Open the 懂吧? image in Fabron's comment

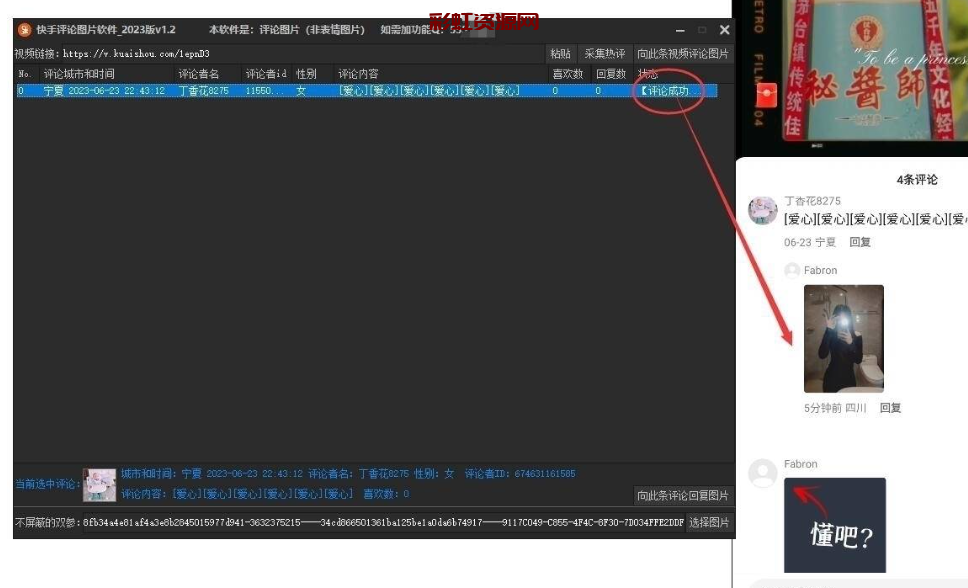tap(834, 525)
